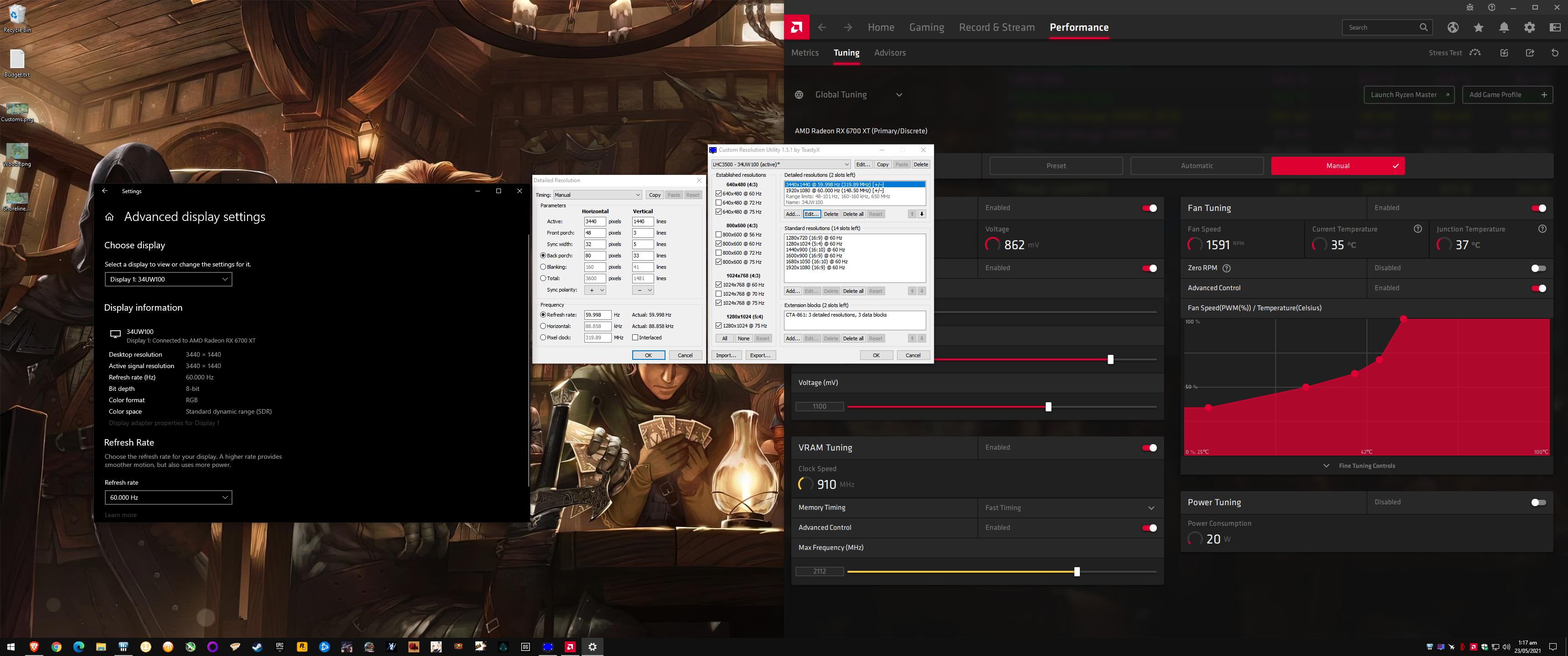The height and width of the screenshot is (656, 1568).
Task: Click the Launch Ryzen Master button
Action: pos(1408,95)
